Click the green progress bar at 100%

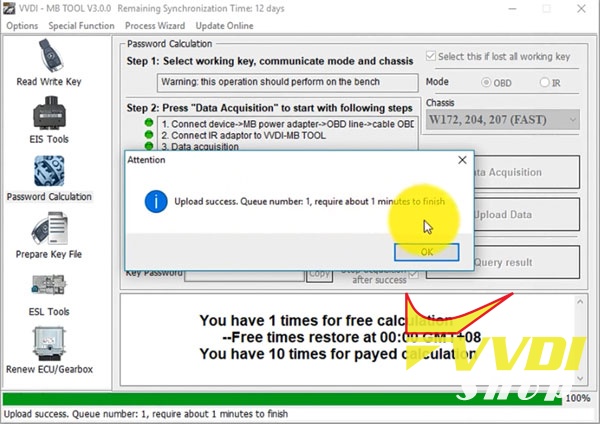(282, 398)
